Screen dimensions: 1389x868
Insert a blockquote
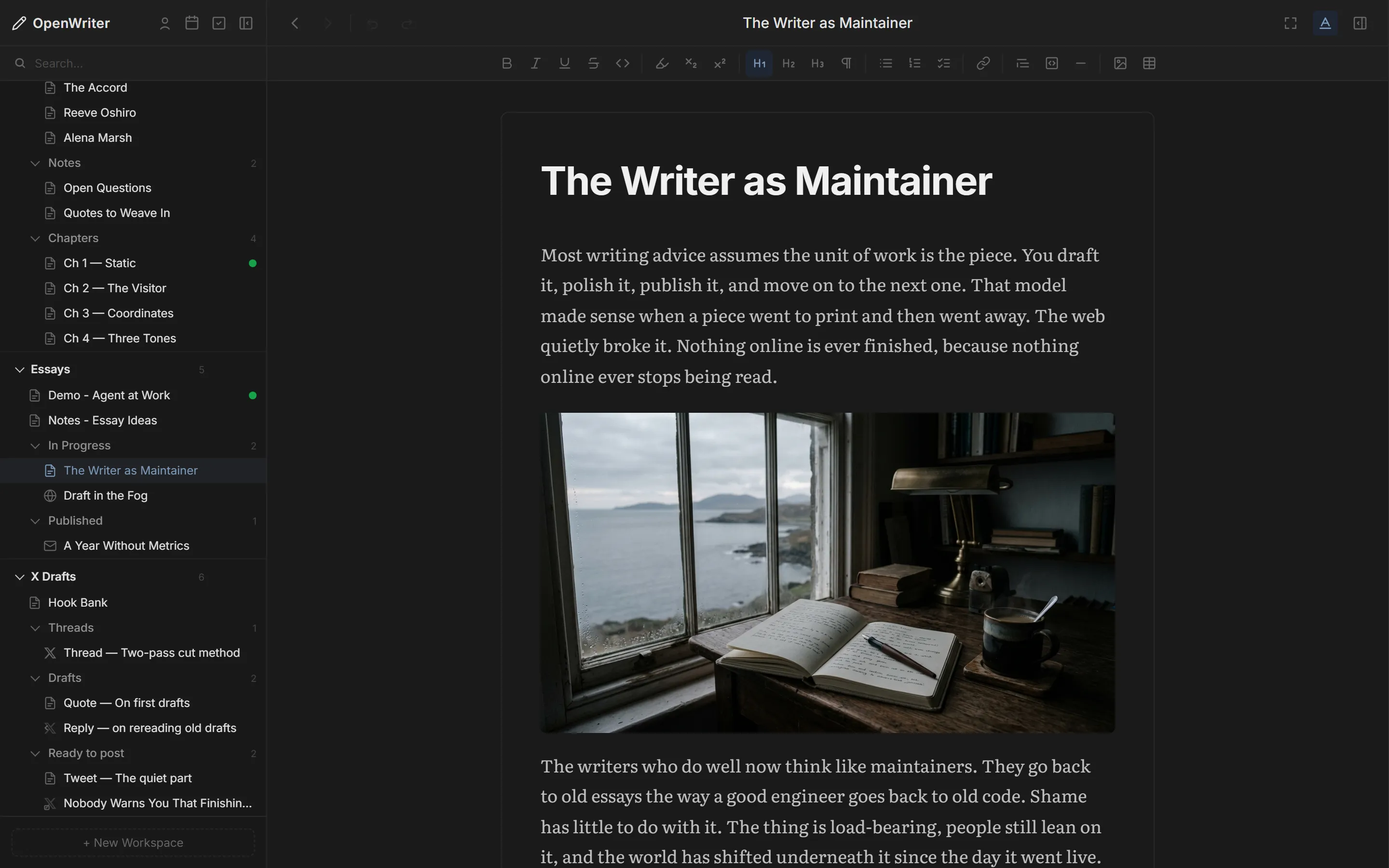pyautogui.click(x=1022, y=63)
